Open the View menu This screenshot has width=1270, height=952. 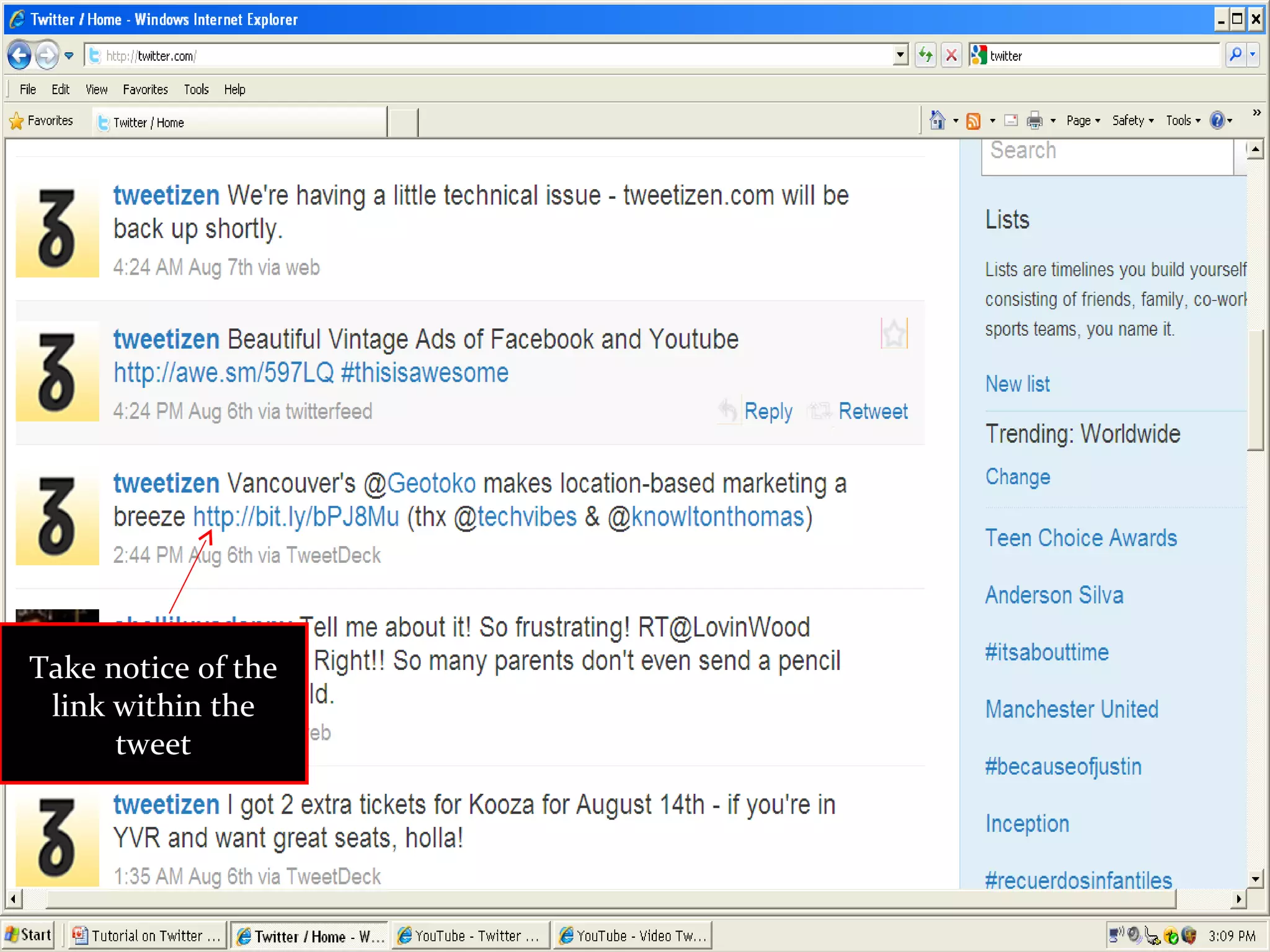click(96, 89)
